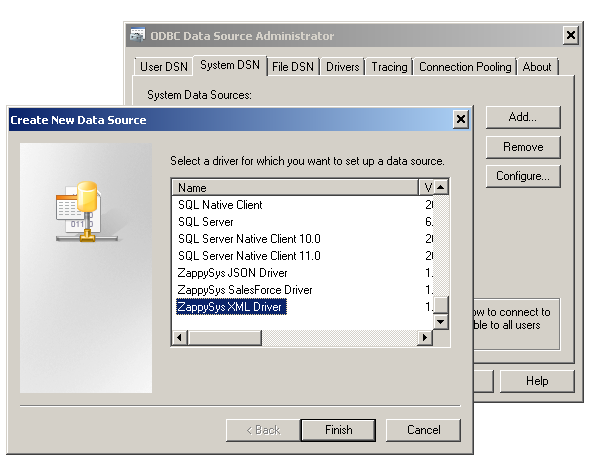Click the data source wizard graphic icon

(x=87, y=211)
